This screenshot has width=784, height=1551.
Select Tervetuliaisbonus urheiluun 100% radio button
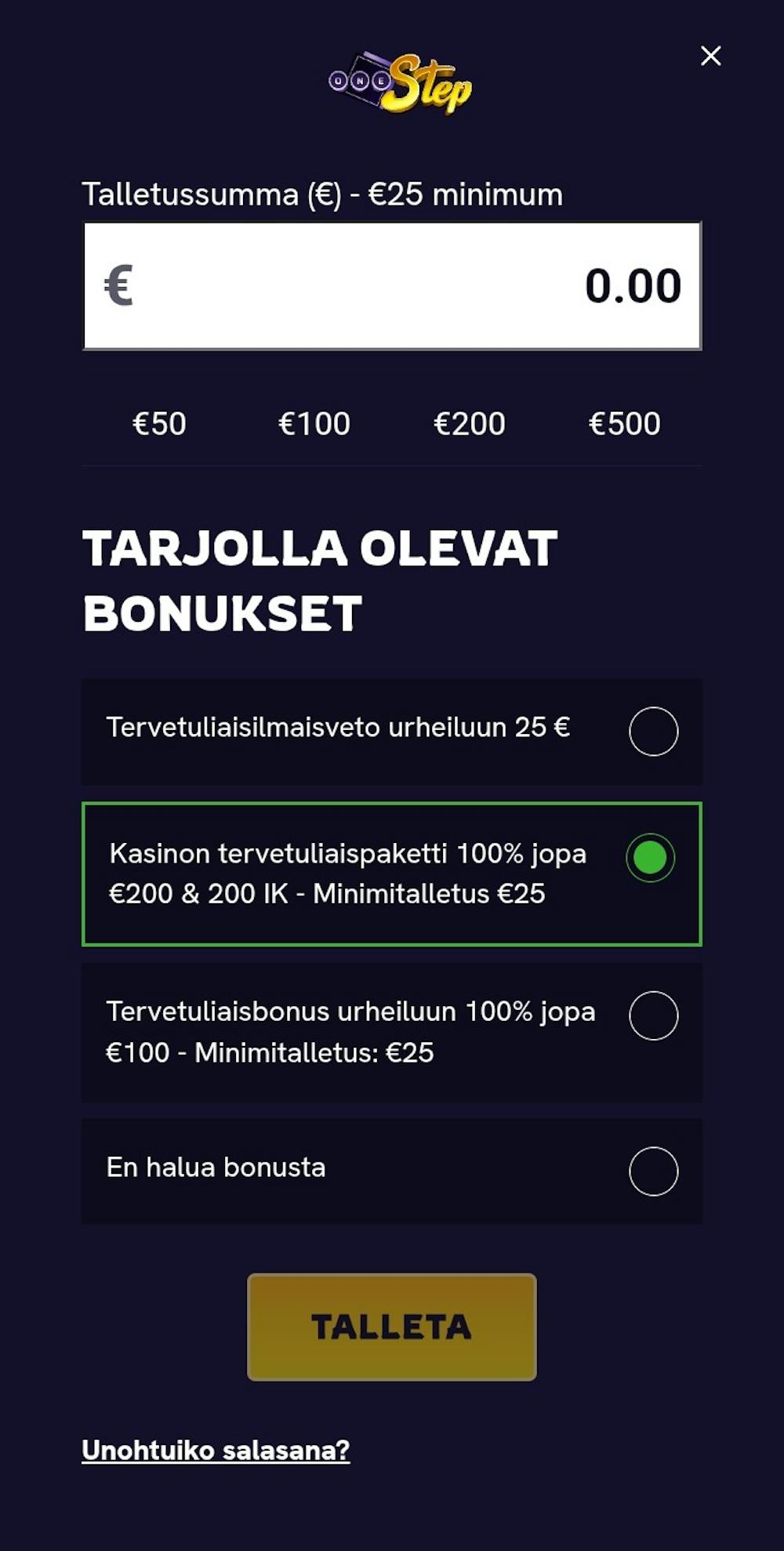(x=653, y=1016)
